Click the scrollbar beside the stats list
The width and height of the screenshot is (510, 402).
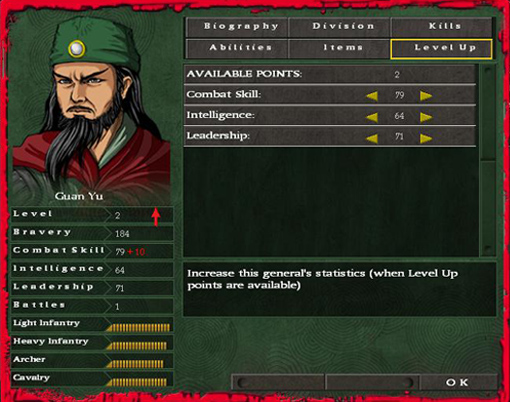point(488,161)
